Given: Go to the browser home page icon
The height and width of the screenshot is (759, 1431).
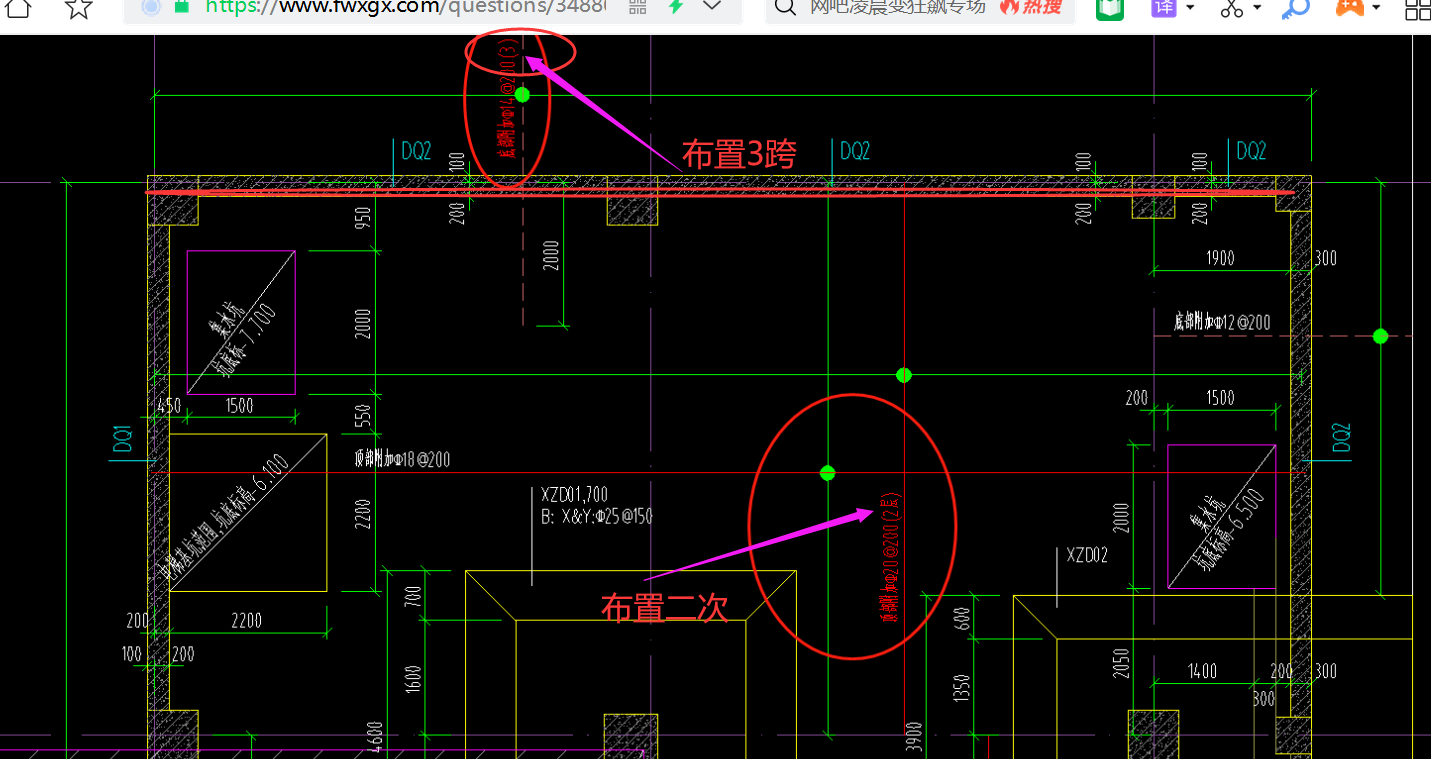Looking at the screenshot, I should [17, 8].
